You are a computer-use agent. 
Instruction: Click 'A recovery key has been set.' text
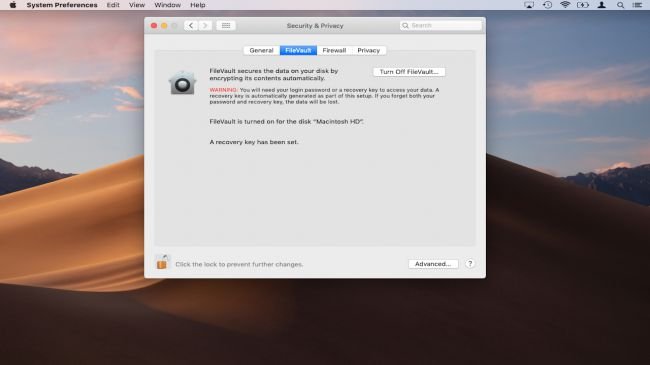[x=254, y=142]
